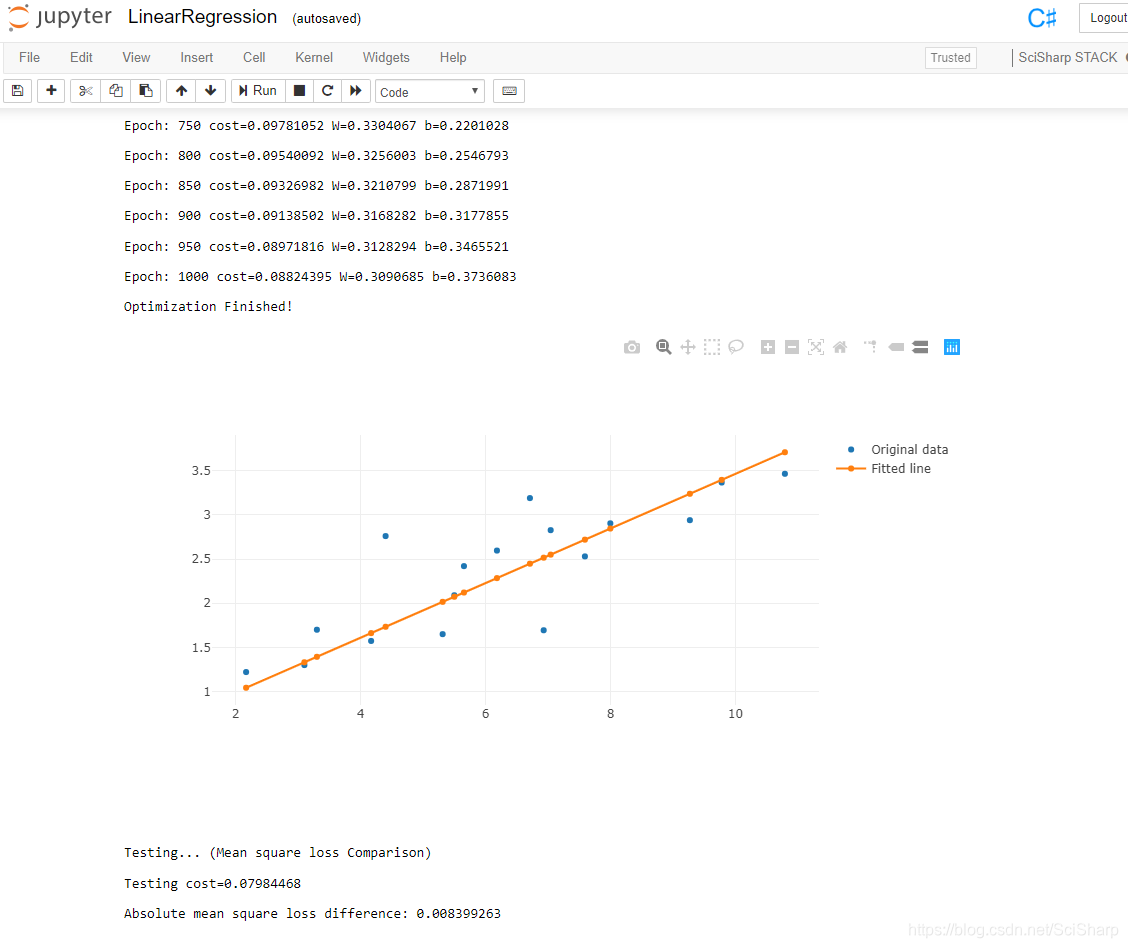Click the SciSharp STACK kernel name
The image size is (1128, 948).
pos(1068,58)
